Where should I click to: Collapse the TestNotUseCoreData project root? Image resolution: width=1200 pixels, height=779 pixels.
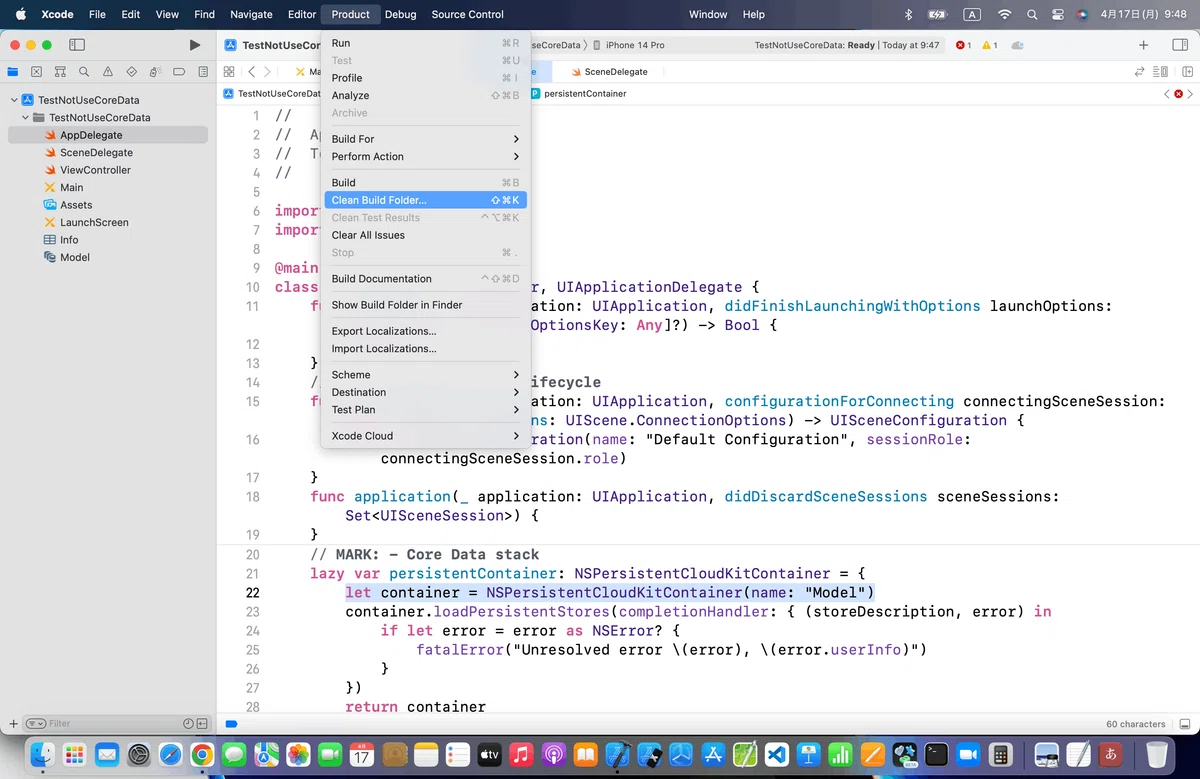[x=14, y=100]
